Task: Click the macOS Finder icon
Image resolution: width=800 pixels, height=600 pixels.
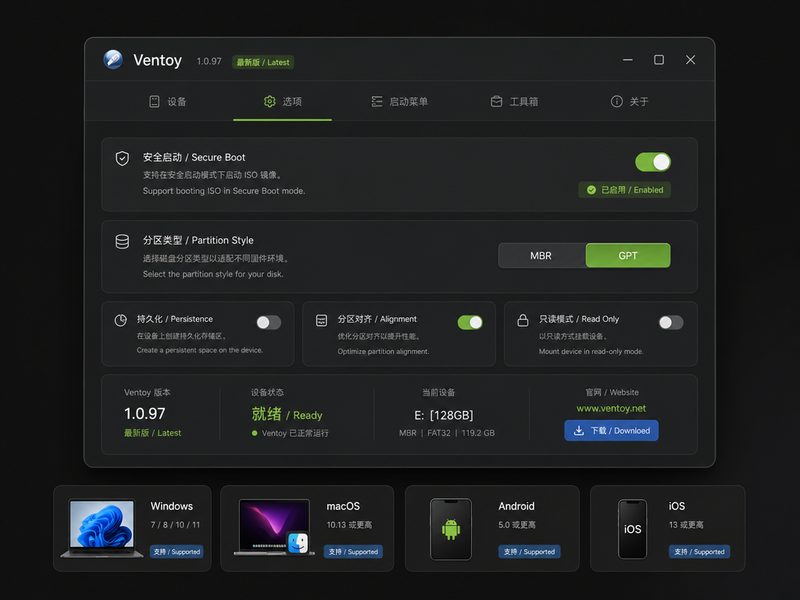Action: (x=298, y=543)
